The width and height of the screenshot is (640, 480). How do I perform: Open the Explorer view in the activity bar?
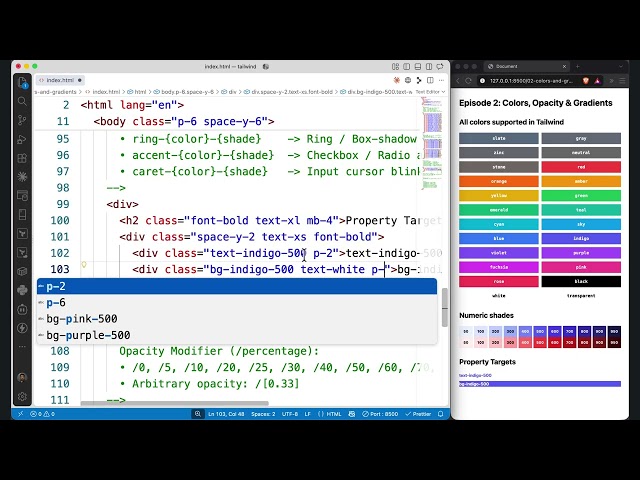22,82
